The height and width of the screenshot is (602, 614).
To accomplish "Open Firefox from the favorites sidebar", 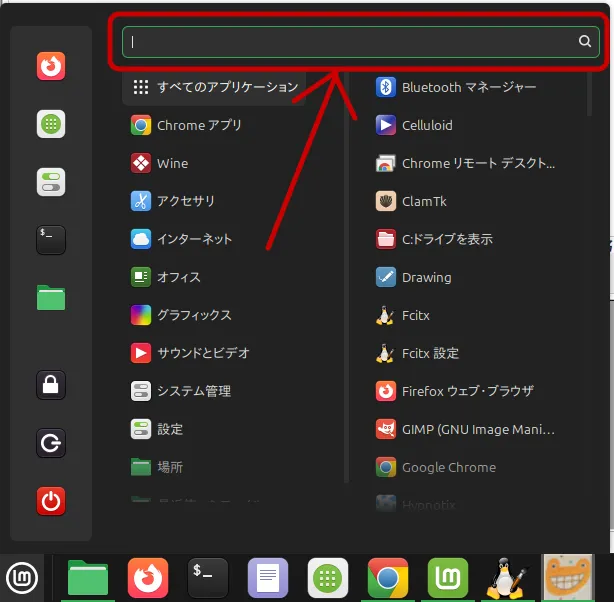I will point(51,66).
